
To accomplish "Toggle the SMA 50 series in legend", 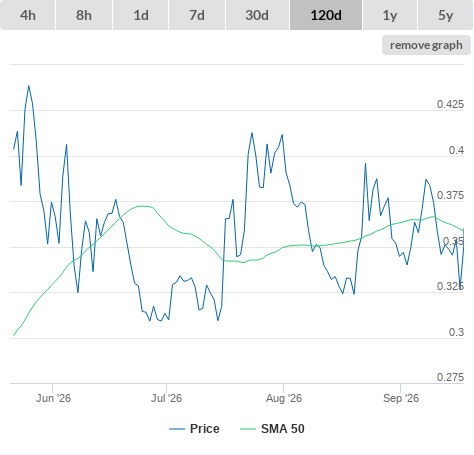I will point(283,429).
